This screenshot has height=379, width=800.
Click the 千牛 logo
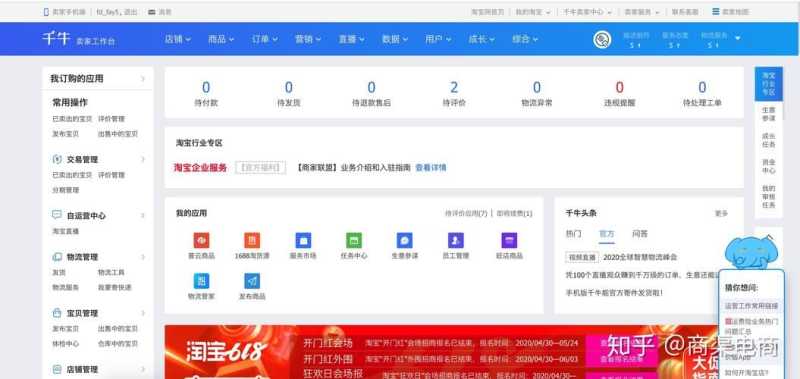tap(56, 38)
